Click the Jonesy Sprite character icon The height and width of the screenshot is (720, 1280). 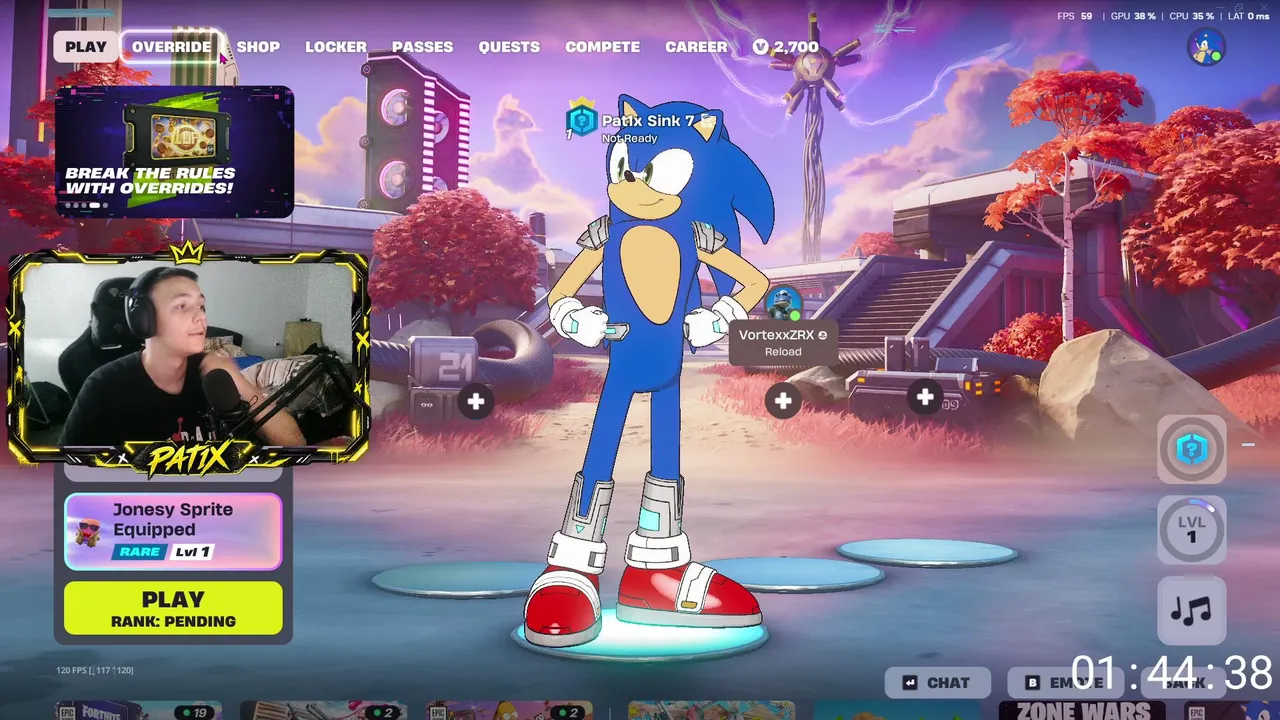coord(88,530)
